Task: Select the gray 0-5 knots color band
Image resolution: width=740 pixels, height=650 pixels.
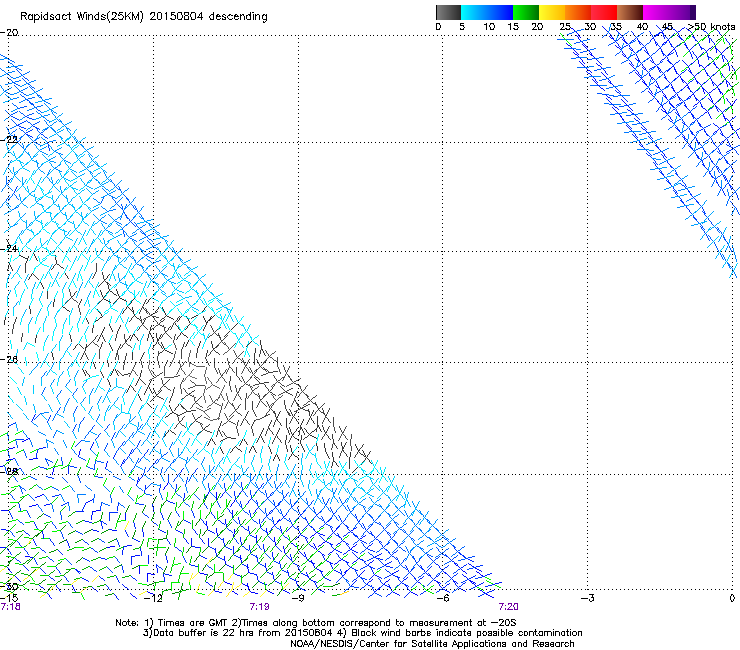Action: pos(448,12)
